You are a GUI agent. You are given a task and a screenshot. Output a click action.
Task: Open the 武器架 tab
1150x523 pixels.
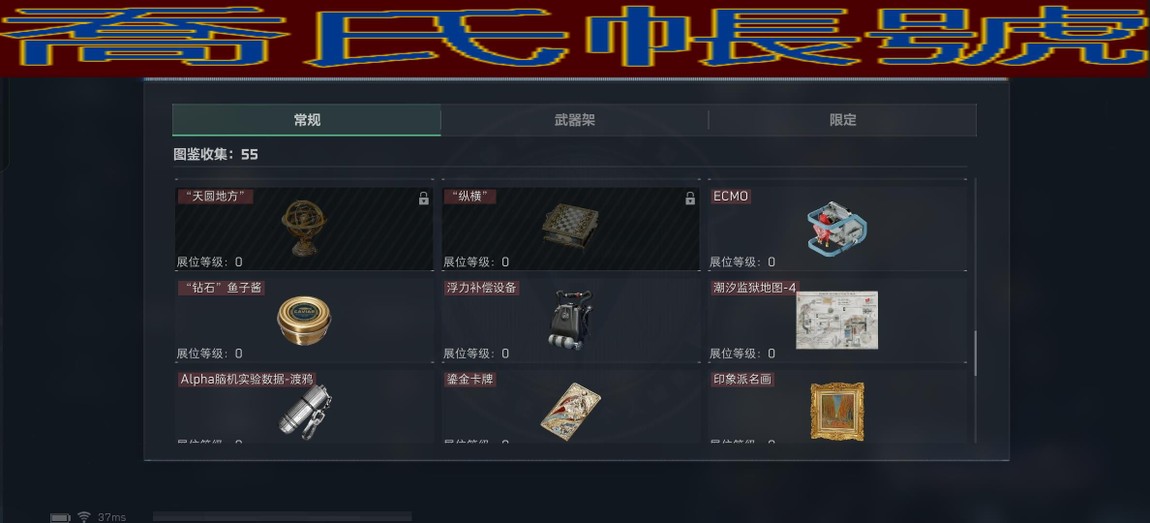pyautogui.click(x=574, y=120)
